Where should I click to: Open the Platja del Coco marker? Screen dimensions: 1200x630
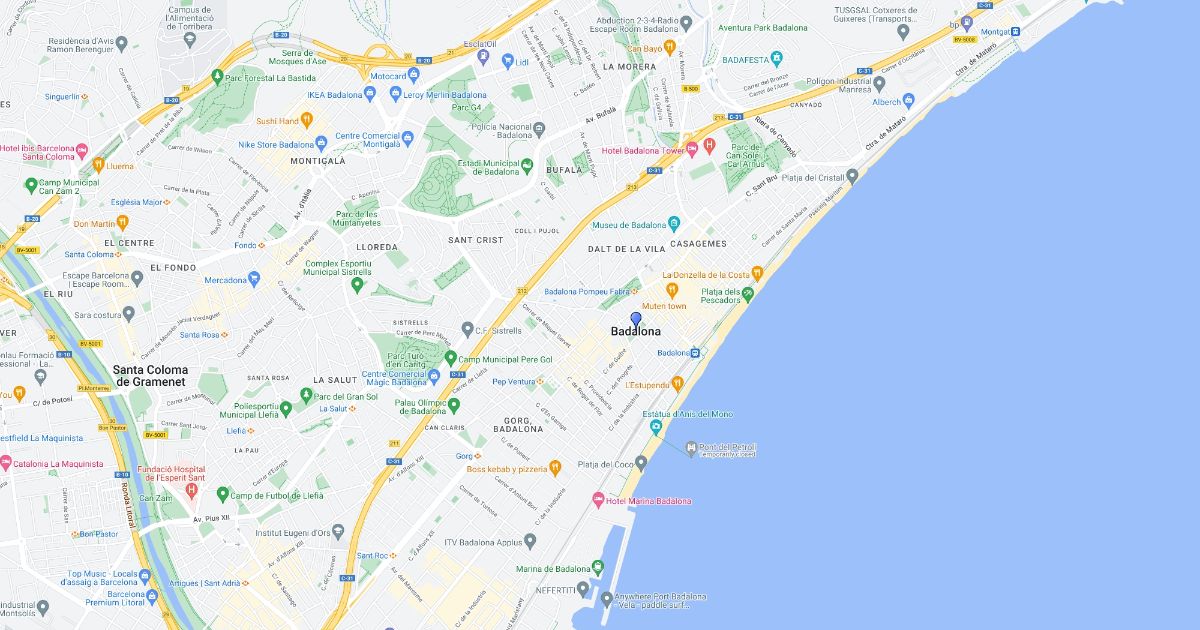641,463
